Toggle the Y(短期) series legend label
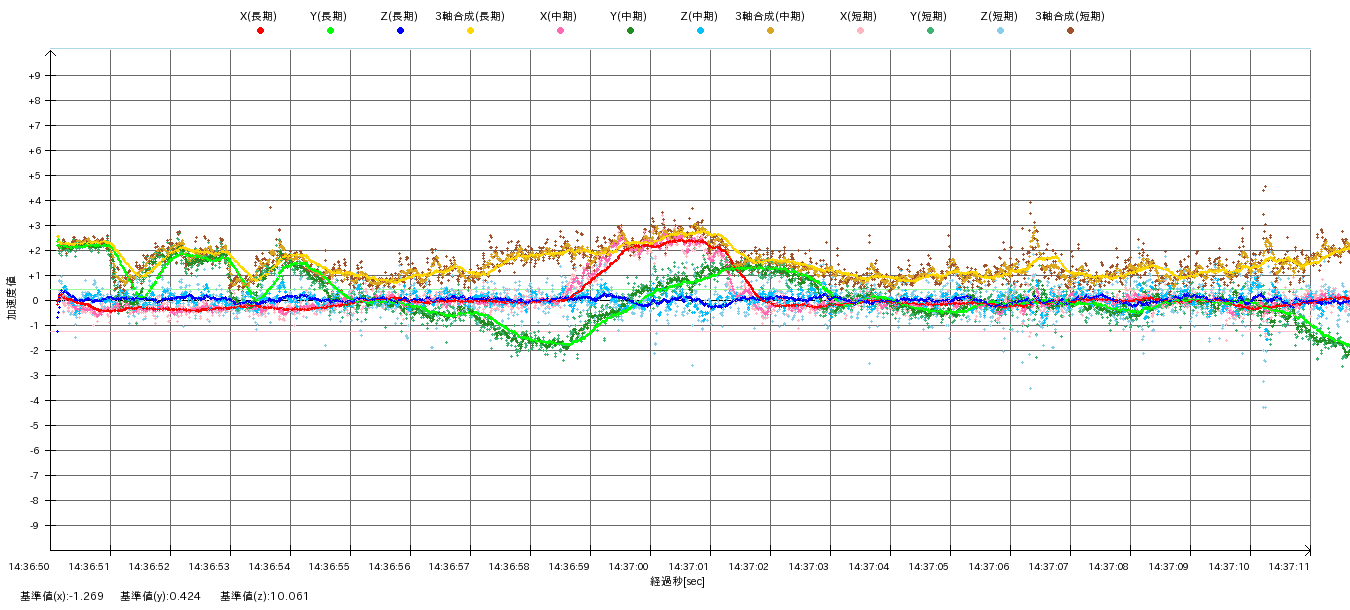The height and width of the screenshot is (610, 1350). [929, 16]
